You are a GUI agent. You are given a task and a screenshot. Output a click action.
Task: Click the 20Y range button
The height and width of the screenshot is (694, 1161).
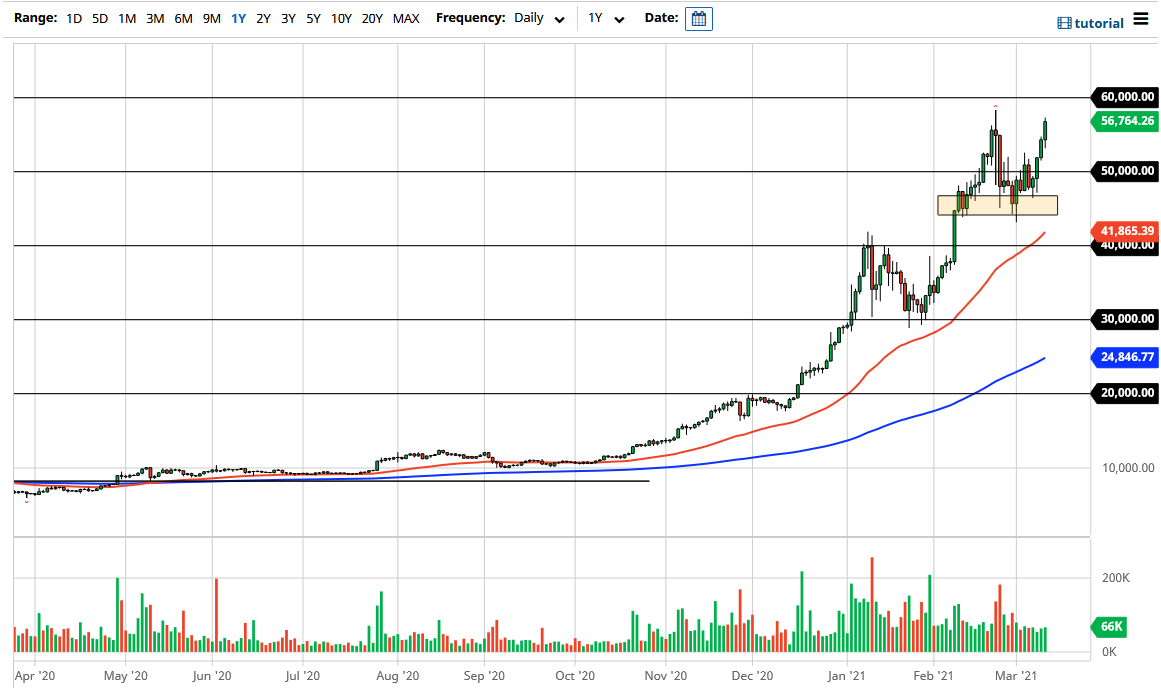tap(372, 18)
